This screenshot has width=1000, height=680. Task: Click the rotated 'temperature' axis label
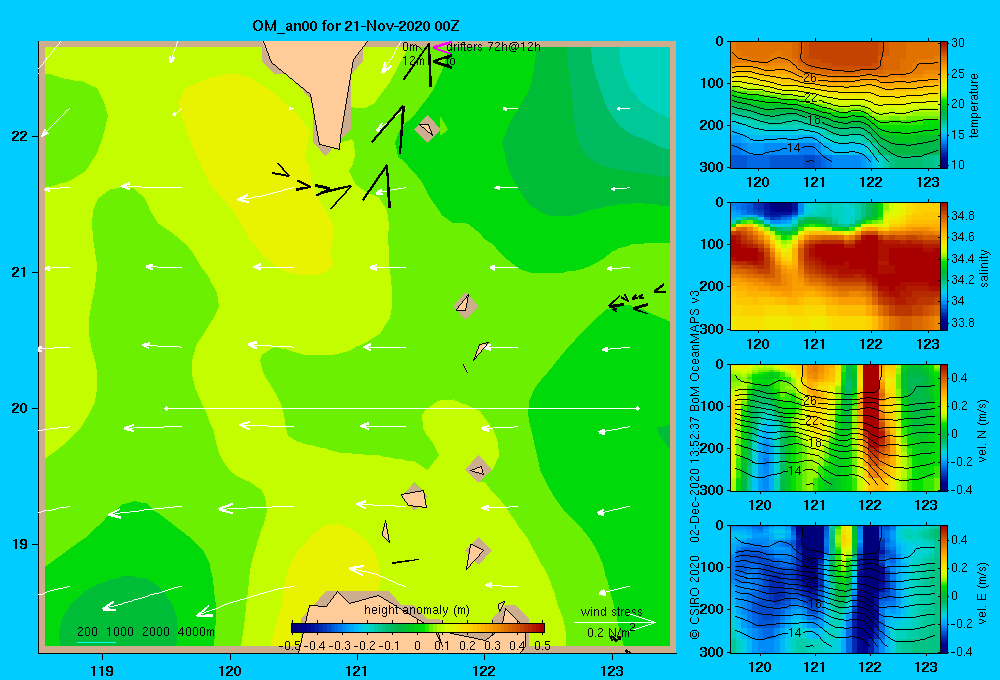974,105
